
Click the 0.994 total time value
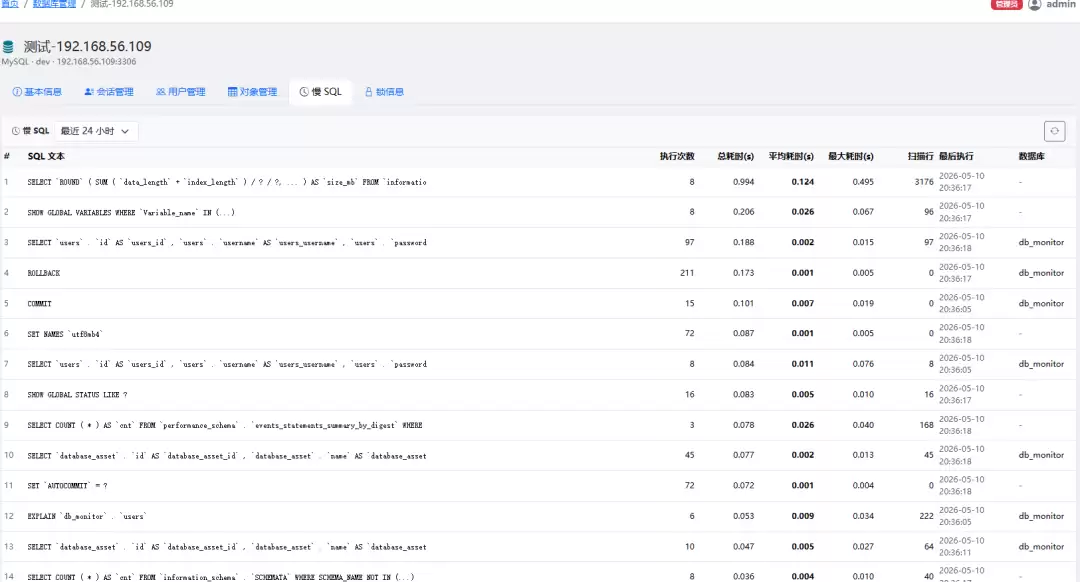click(743, 182)
